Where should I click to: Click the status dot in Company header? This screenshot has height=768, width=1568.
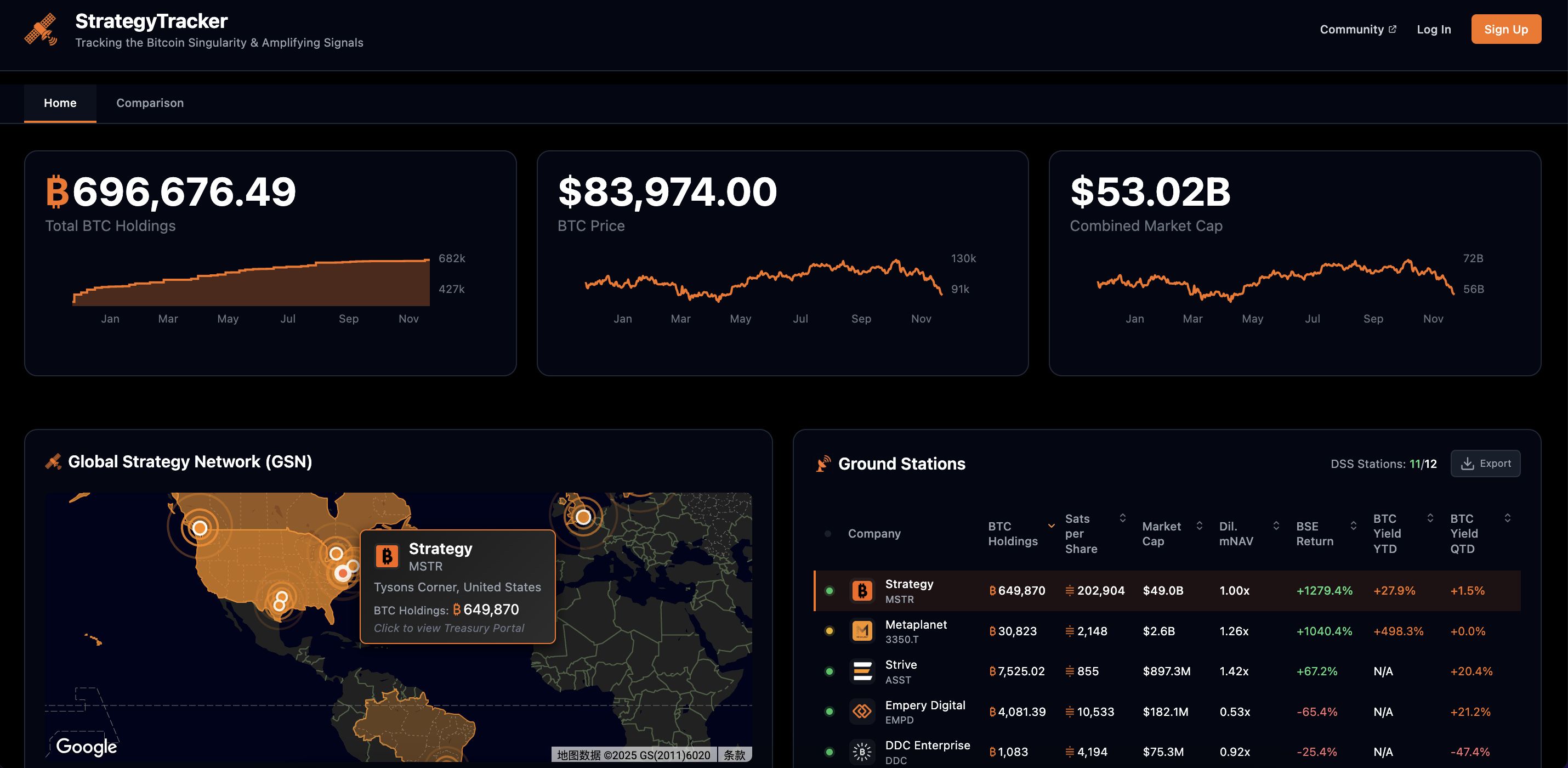(827, 534)
